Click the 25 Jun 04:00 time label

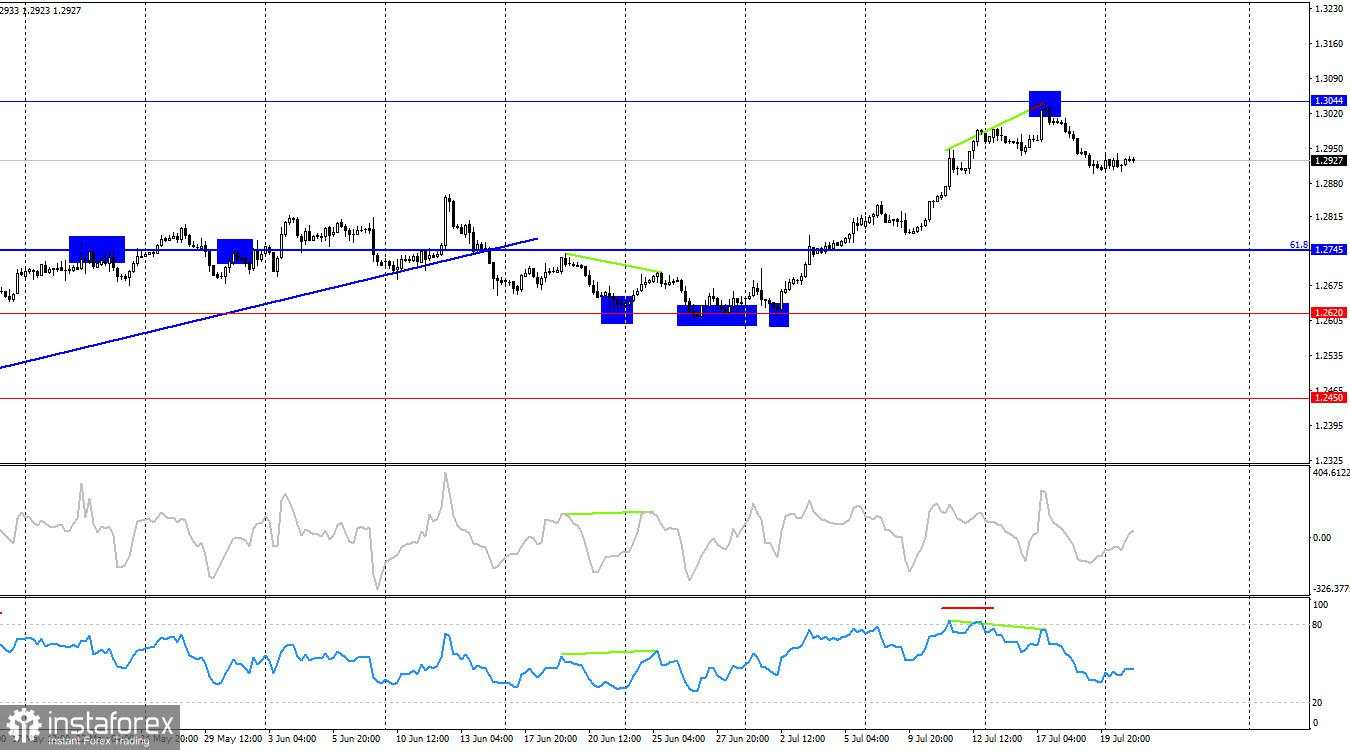(679, 739)
